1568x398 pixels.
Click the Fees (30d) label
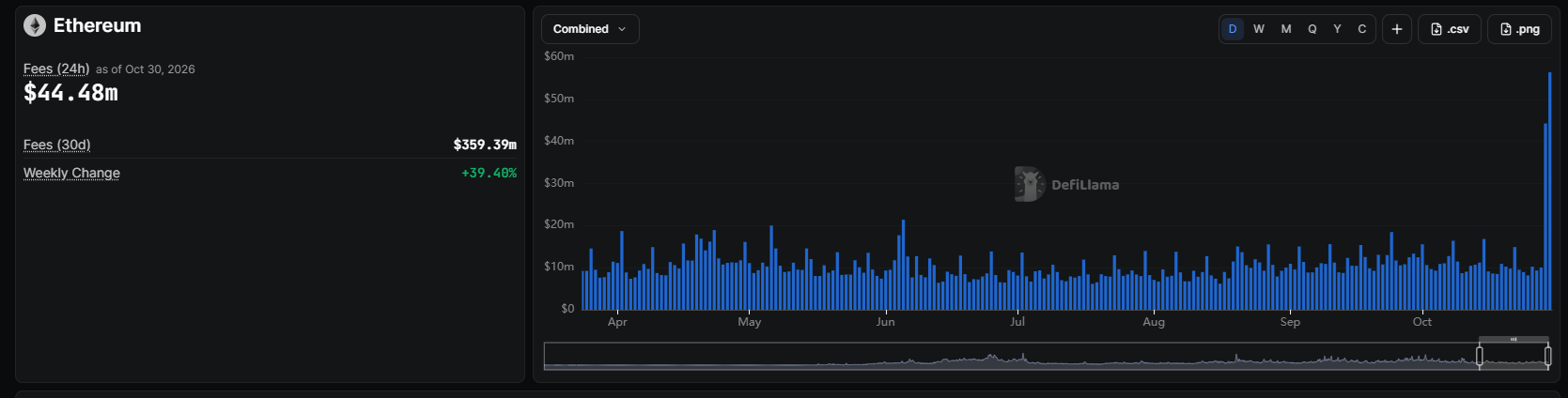point(57,145)
